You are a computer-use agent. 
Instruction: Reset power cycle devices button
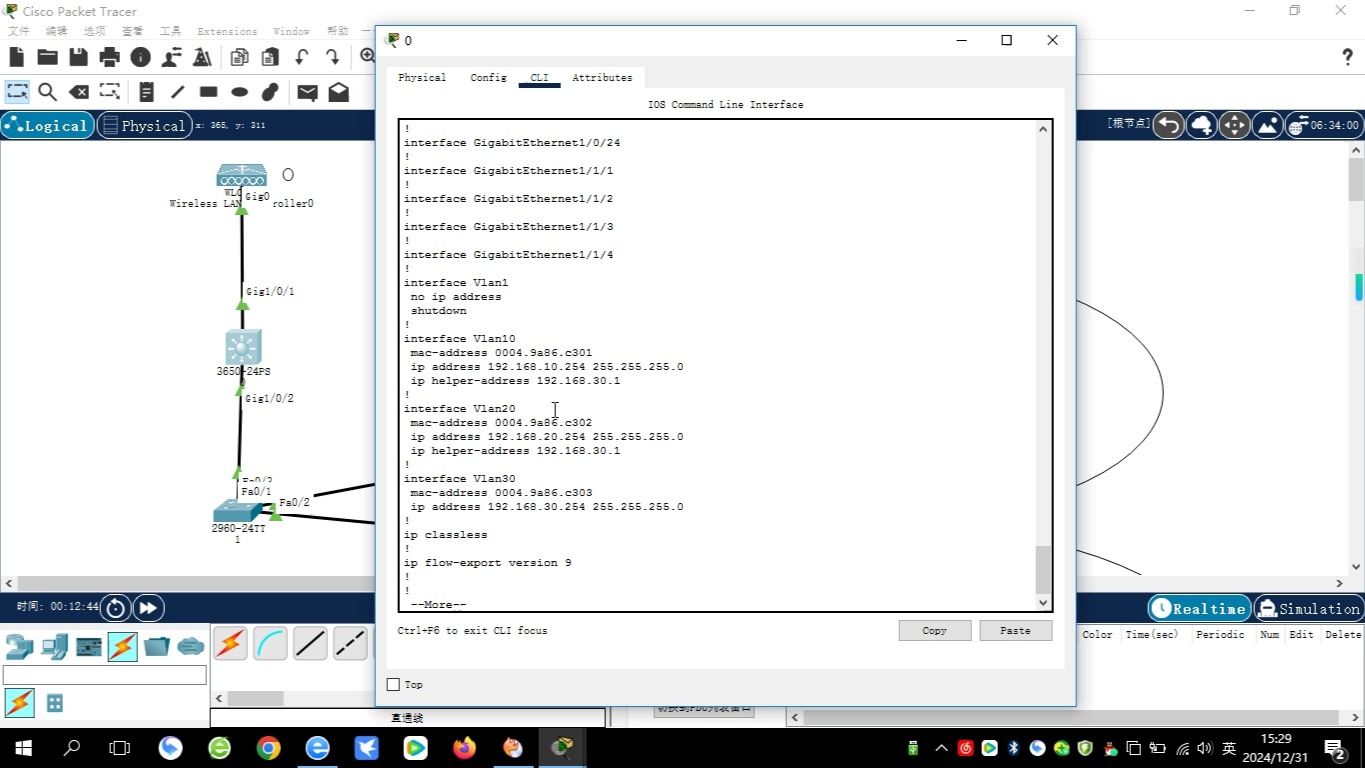pyautogui.click(x=116, y=608)
